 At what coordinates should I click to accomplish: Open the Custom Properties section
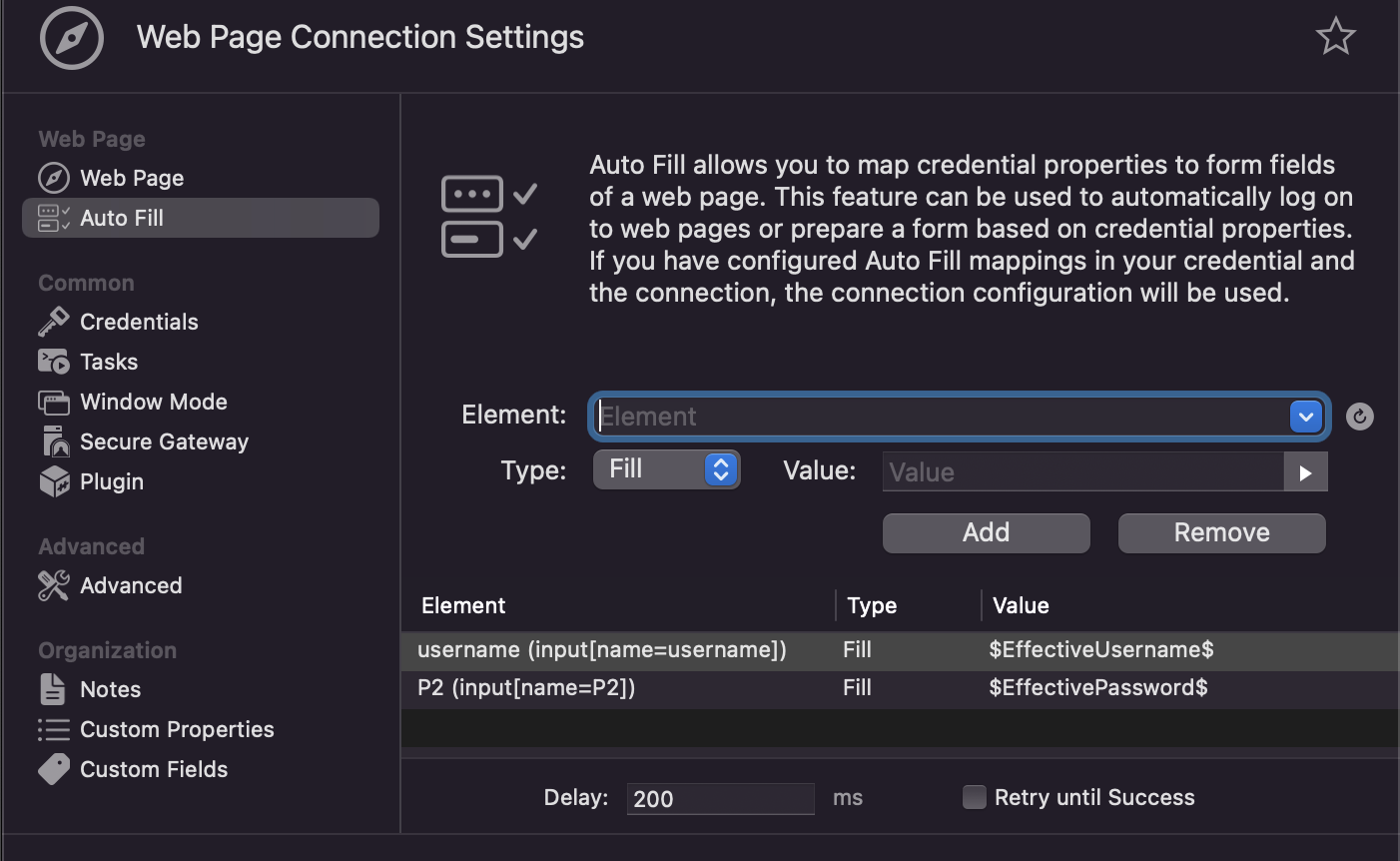(x=176, y=729)
